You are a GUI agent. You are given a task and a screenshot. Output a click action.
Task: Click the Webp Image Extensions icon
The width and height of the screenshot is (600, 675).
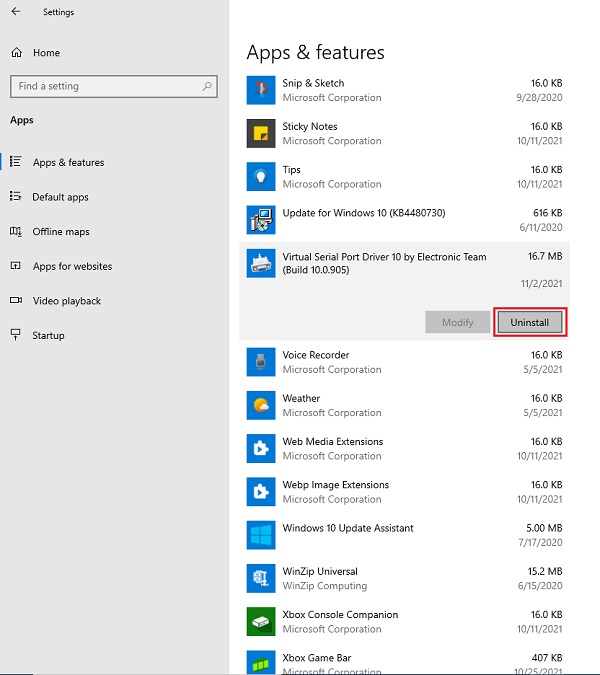261,492
